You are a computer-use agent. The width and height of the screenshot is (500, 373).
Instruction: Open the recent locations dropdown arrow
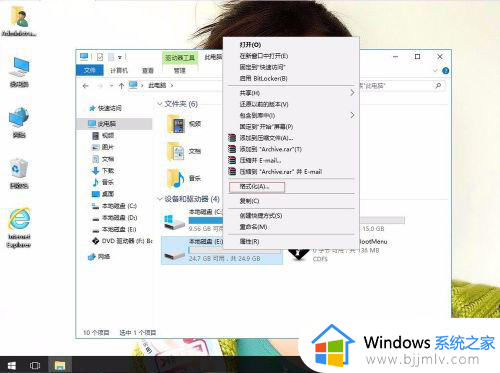pyautogui.click(x=111, y=86)
